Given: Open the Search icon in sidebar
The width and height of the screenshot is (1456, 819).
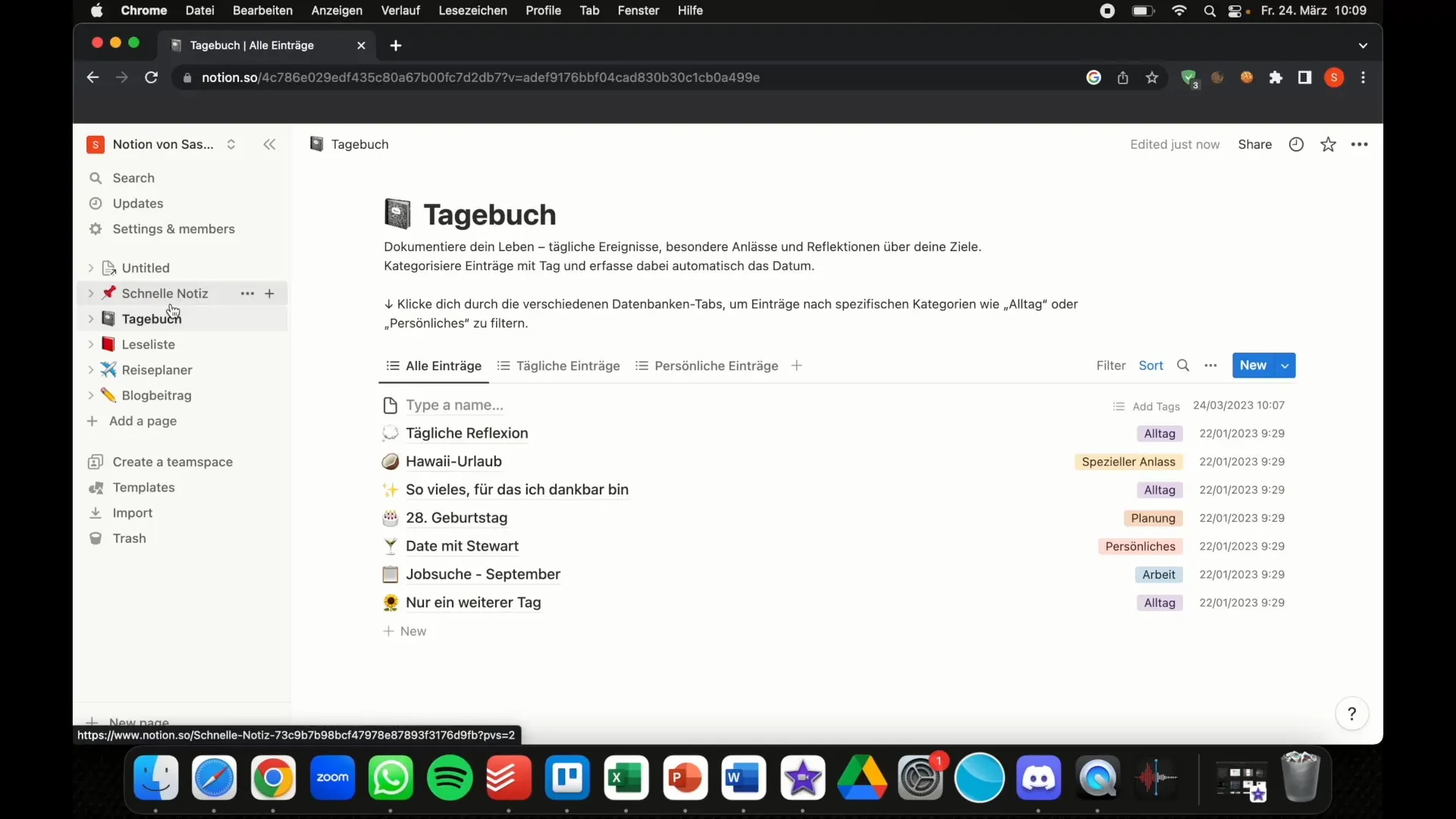Looking at the screenshot, I should (x=98, y=177).
